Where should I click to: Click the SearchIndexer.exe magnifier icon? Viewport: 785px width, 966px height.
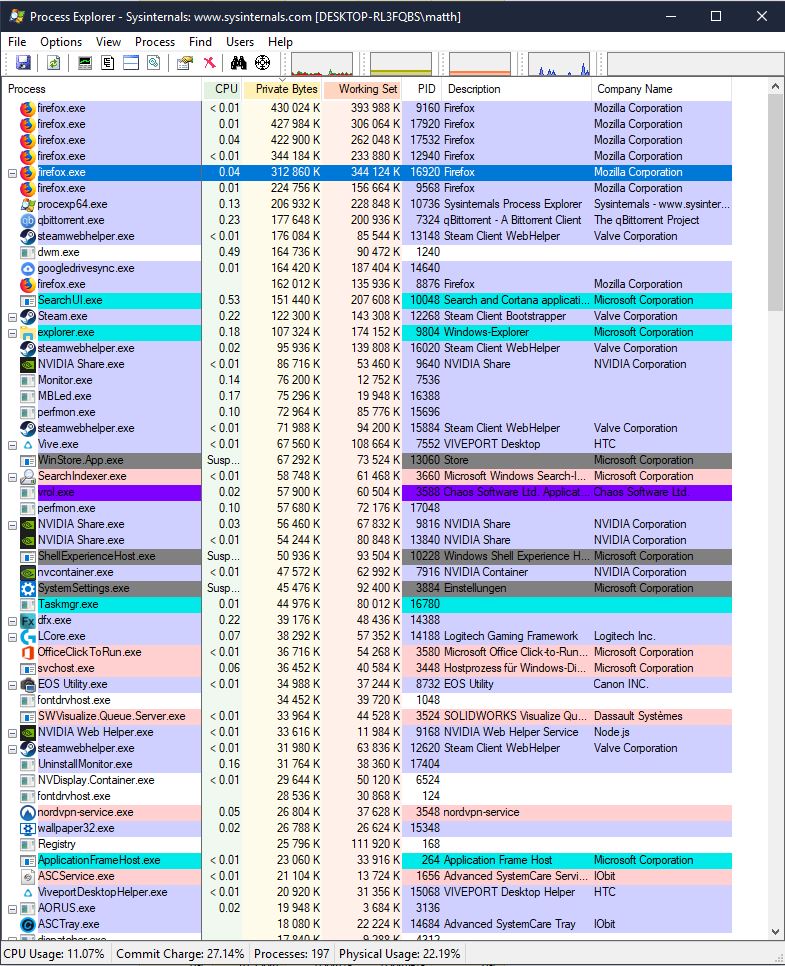tap(28, 476)
